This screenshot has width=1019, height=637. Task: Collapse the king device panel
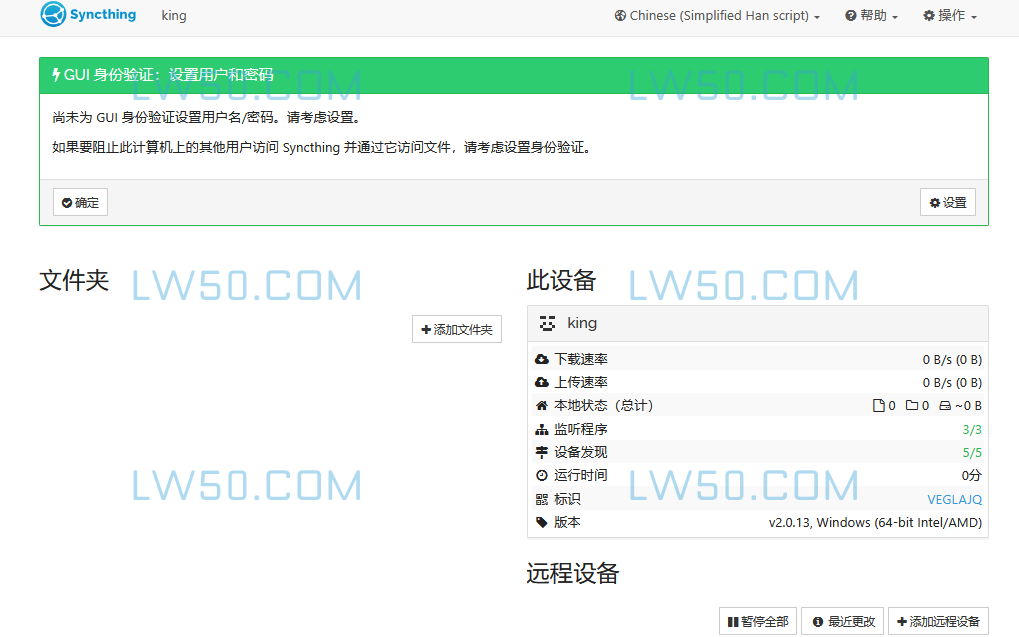(x=583, y=322)
